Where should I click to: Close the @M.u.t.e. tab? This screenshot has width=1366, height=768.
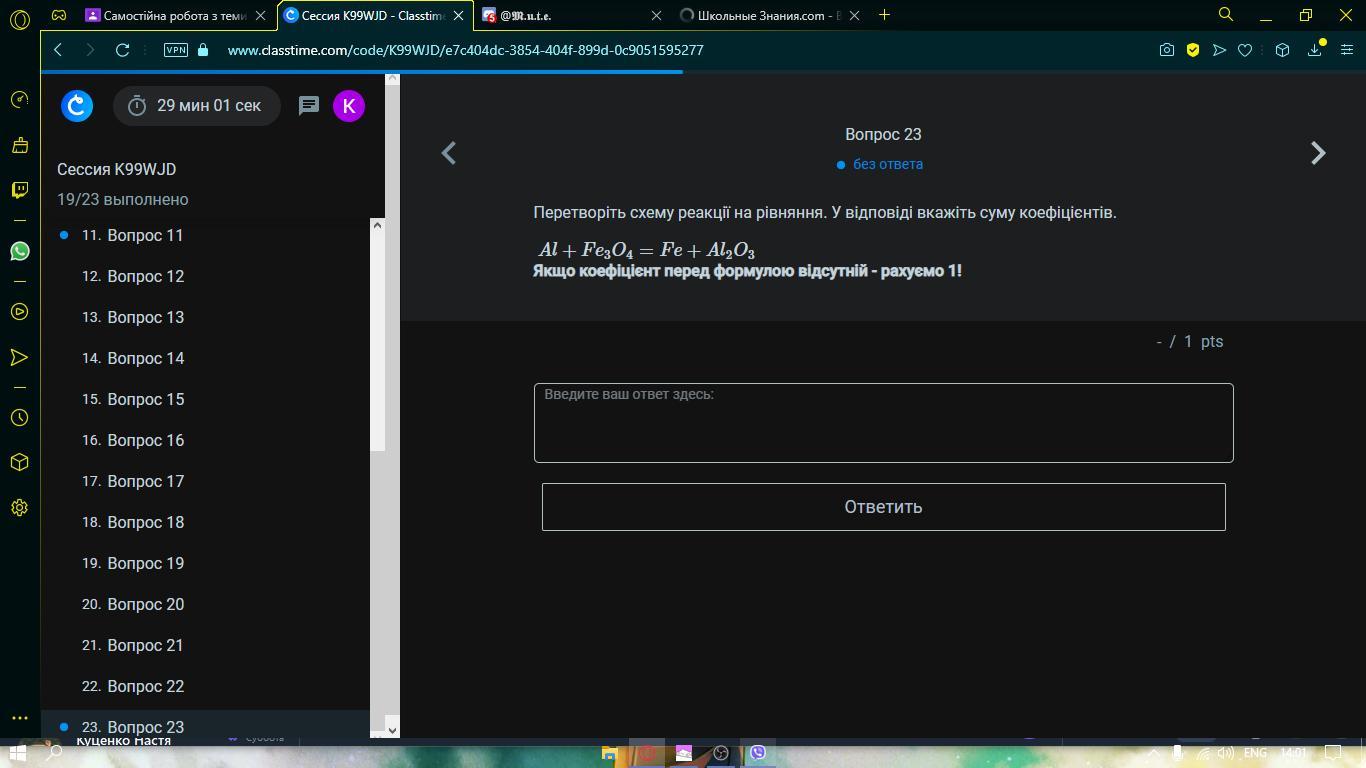coord(656,15)
